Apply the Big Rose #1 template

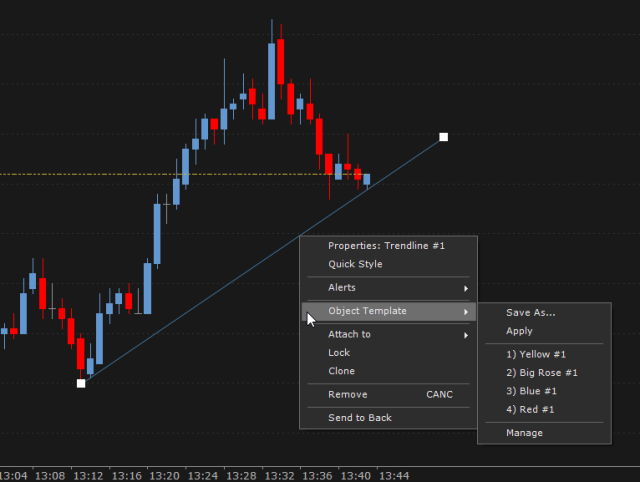541,373
